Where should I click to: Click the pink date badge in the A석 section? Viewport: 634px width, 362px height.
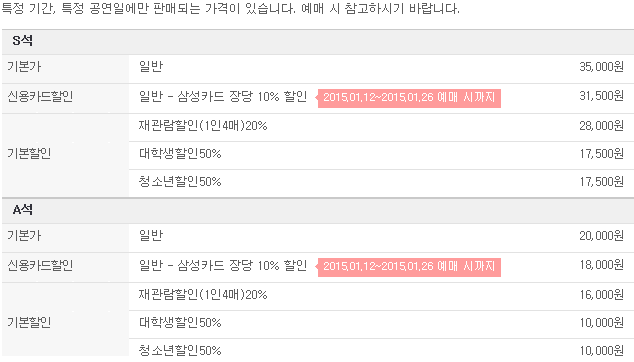pos(408,267)
